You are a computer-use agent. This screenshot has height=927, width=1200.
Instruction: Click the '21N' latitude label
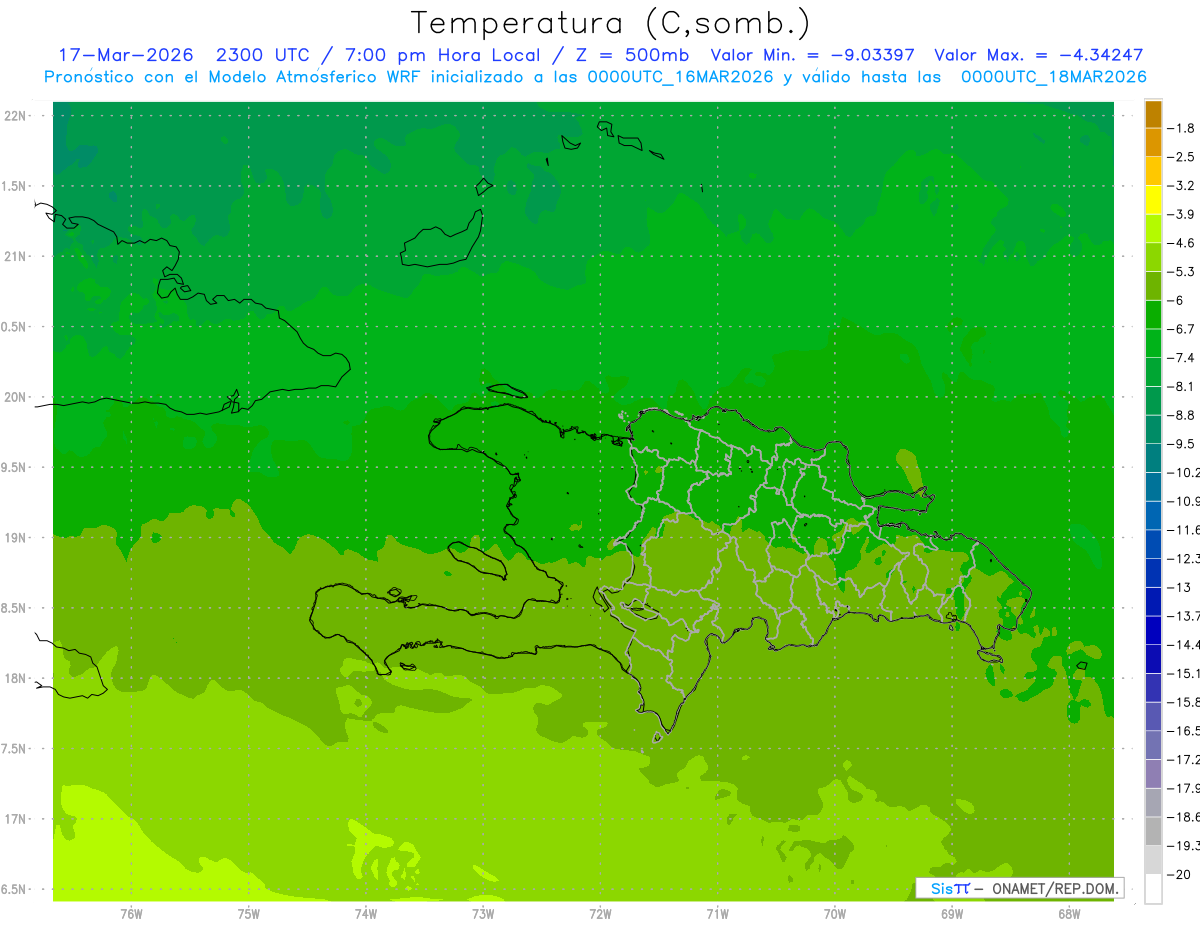16,257
